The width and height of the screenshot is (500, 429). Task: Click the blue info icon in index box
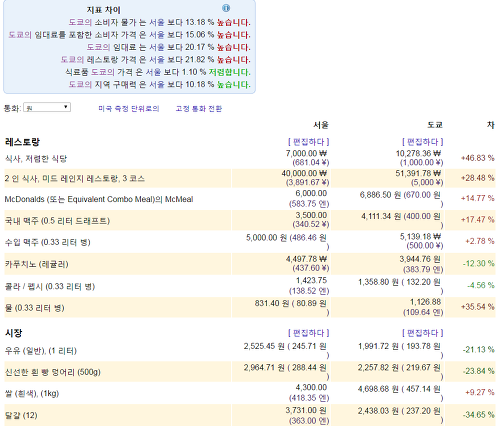click(x=226, y=8)
